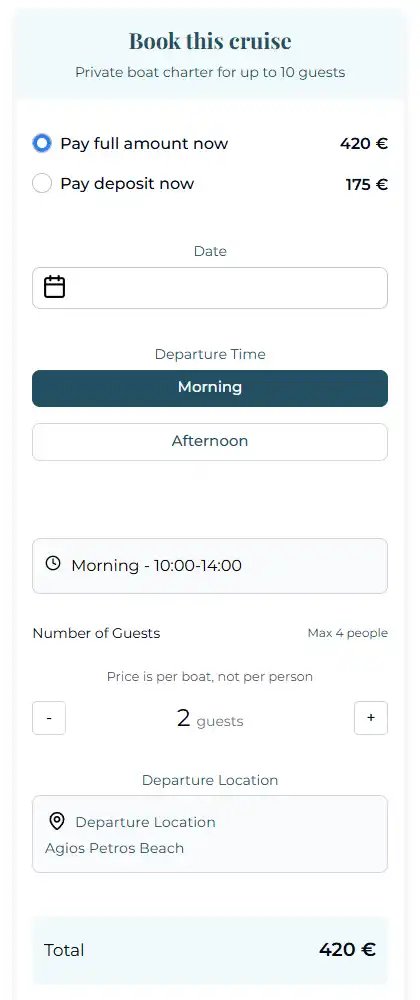This screenshot has height=1000, width=420.
Task: Select Pay deposit now radio button
Action: 42,184
